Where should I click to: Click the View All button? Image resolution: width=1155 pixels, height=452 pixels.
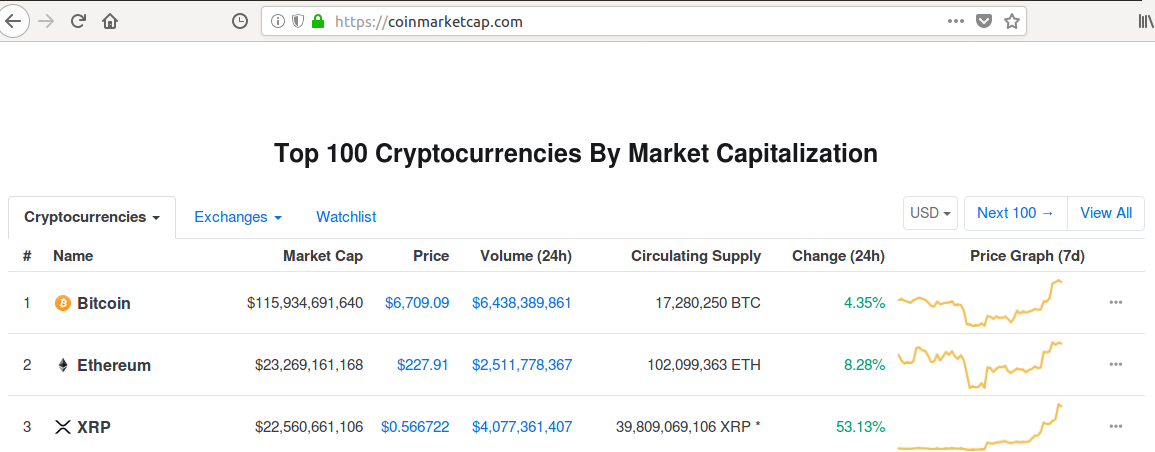pyautogui.click(x=1106, y=213)
